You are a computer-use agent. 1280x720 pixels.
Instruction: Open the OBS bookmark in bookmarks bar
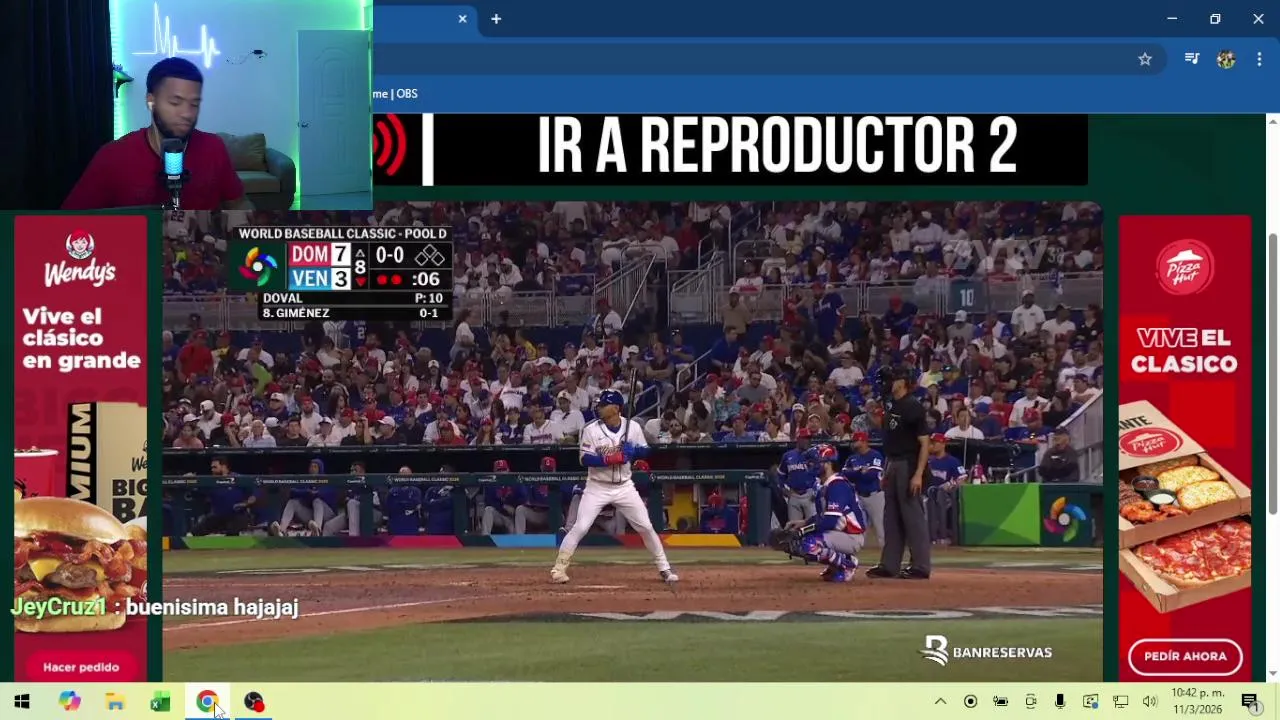coord(395,93)
